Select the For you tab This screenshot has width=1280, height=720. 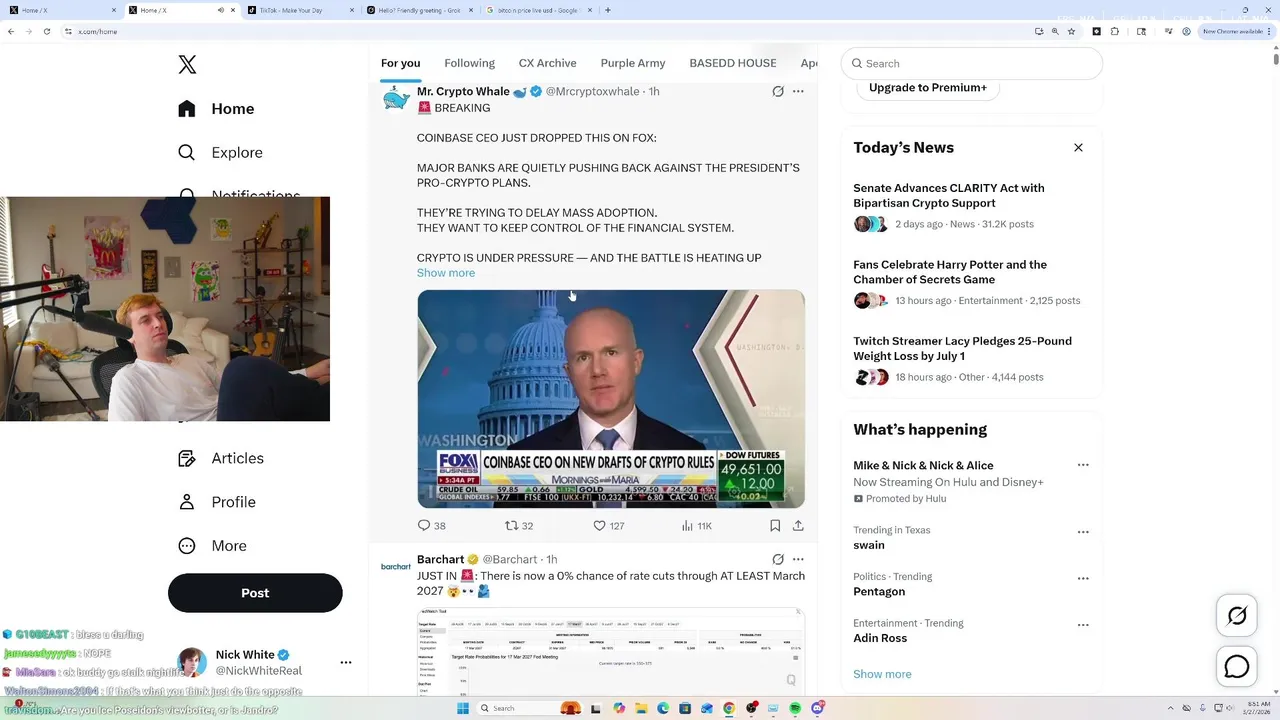[x=400, y=63]
